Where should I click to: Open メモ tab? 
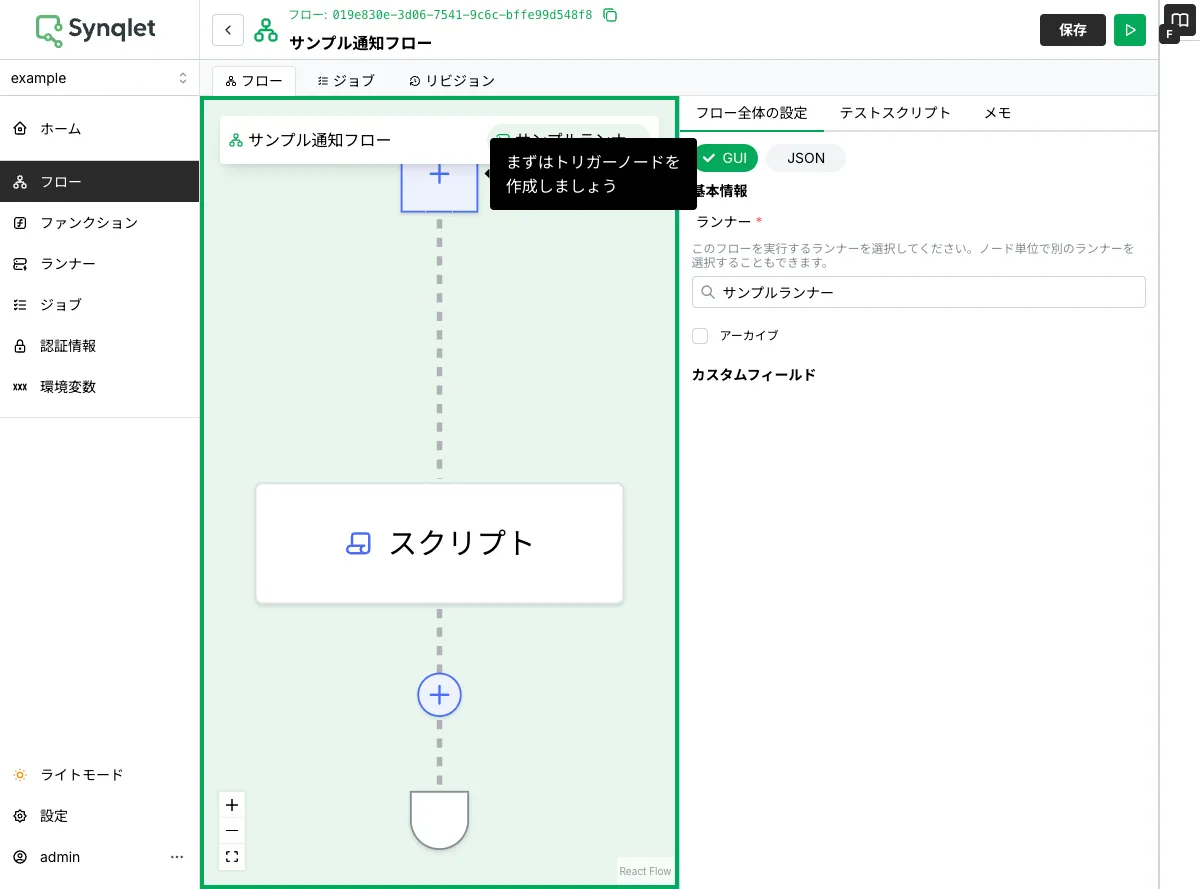(997, 113)
